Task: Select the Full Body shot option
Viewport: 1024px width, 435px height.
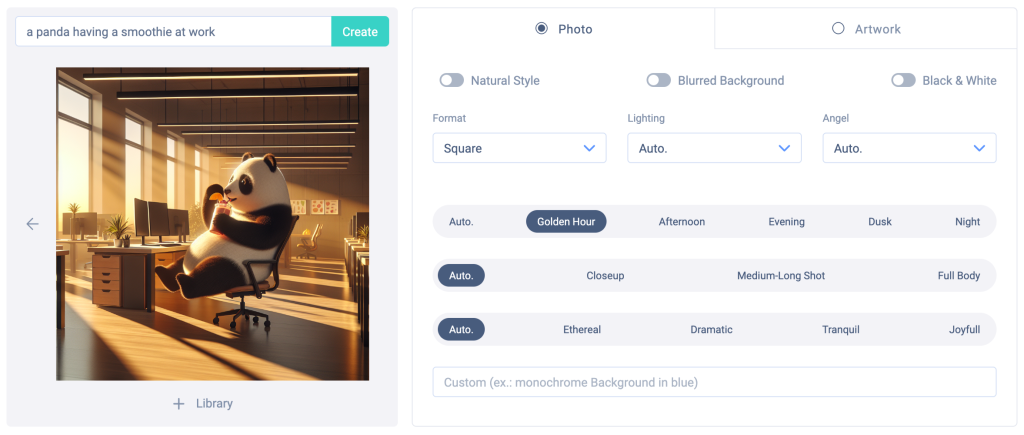Action: pos(958,275)
